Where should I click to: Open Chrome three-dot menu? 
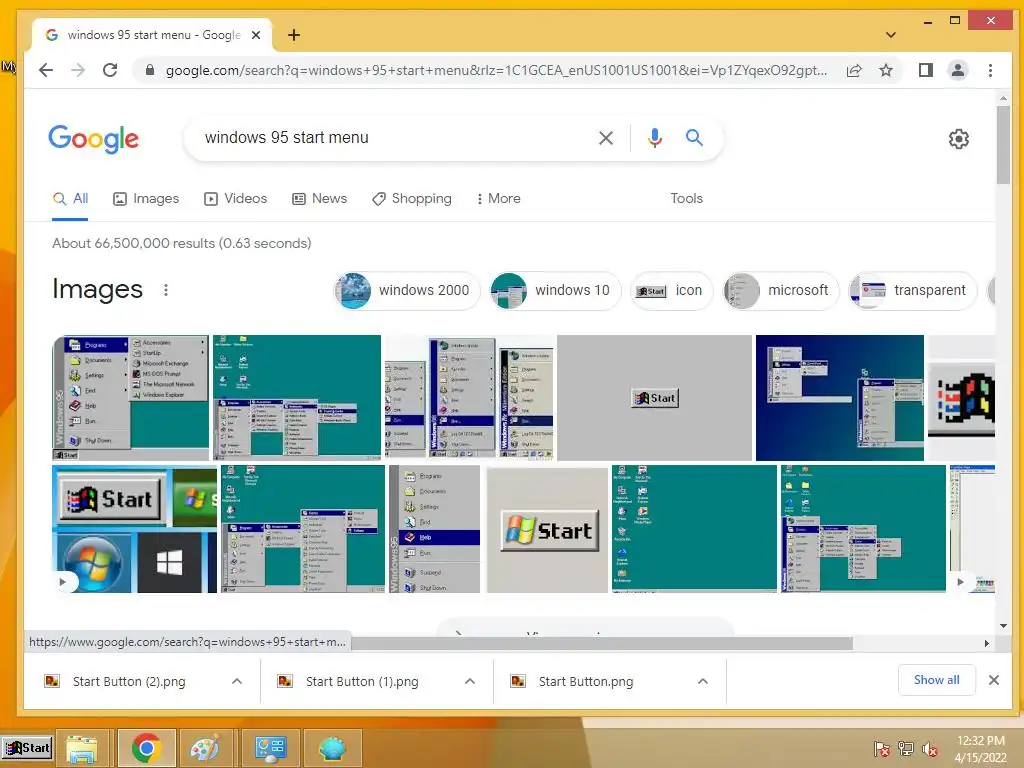pyautogui.click(x=990, y=70)
